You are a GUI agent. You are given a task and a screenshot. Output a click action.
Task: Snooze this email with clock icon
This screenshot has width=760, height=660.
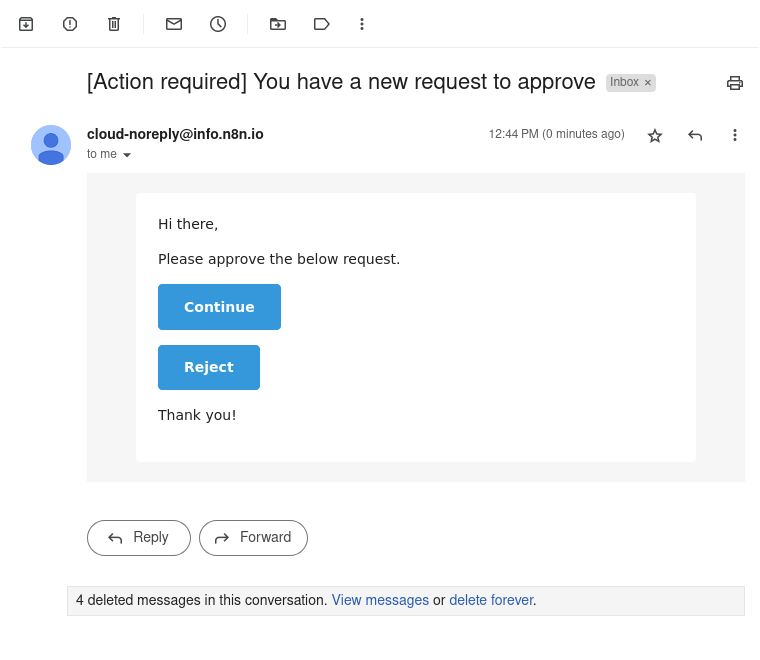(x=218, y=24)
